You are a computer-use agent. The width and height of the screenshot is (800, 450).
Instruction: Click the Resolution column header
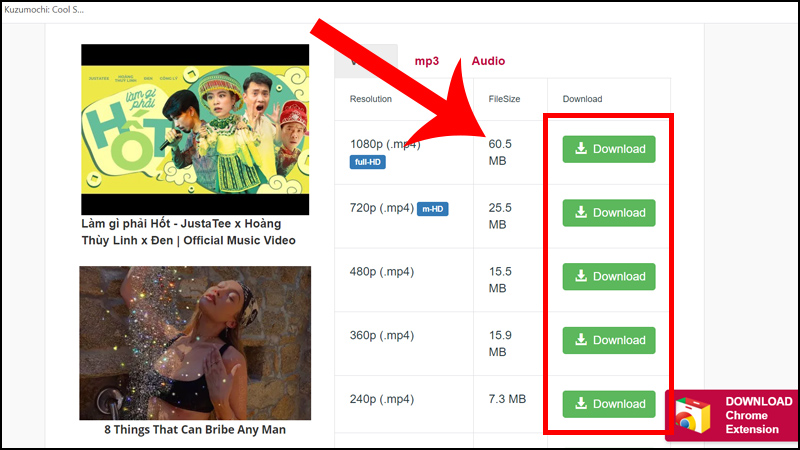[370, 99]
